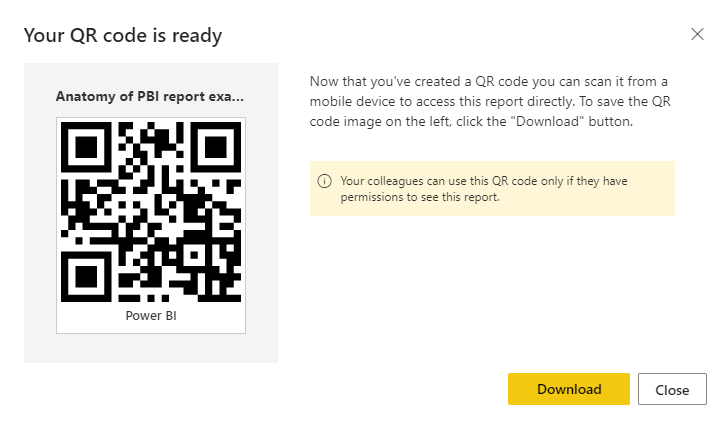Click "code image on the left" text line
This screenshot has height=435, width=727.
tap(380, 122)
